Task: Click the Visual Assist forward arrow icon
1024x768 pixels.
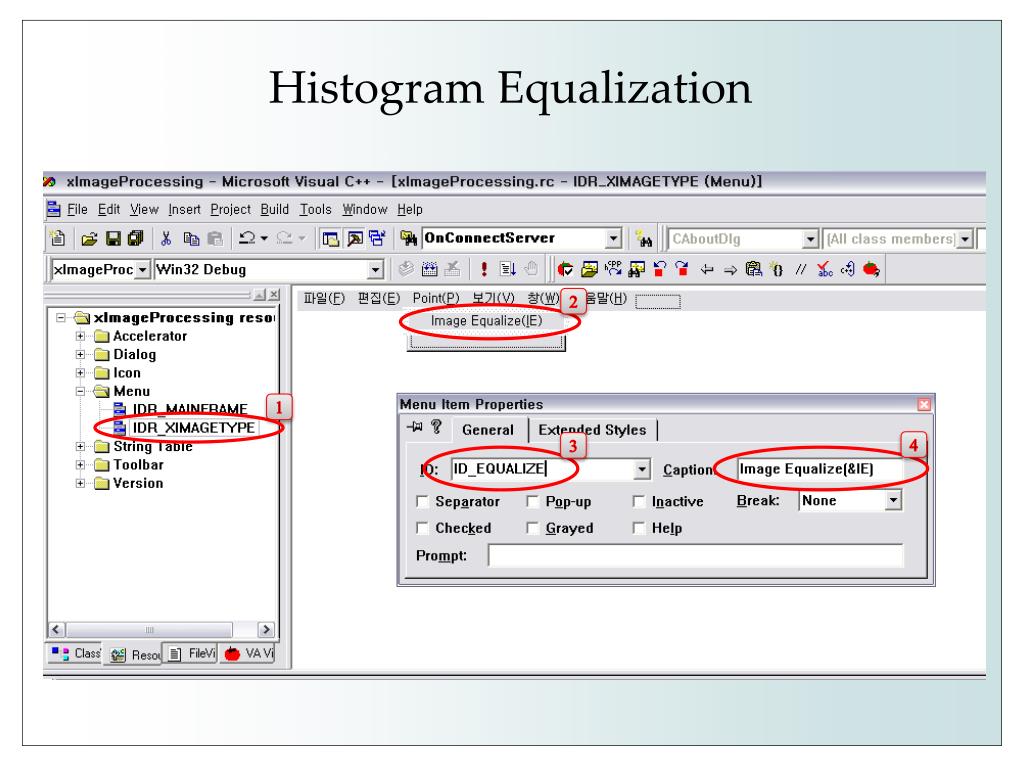Action: point(730,270)
